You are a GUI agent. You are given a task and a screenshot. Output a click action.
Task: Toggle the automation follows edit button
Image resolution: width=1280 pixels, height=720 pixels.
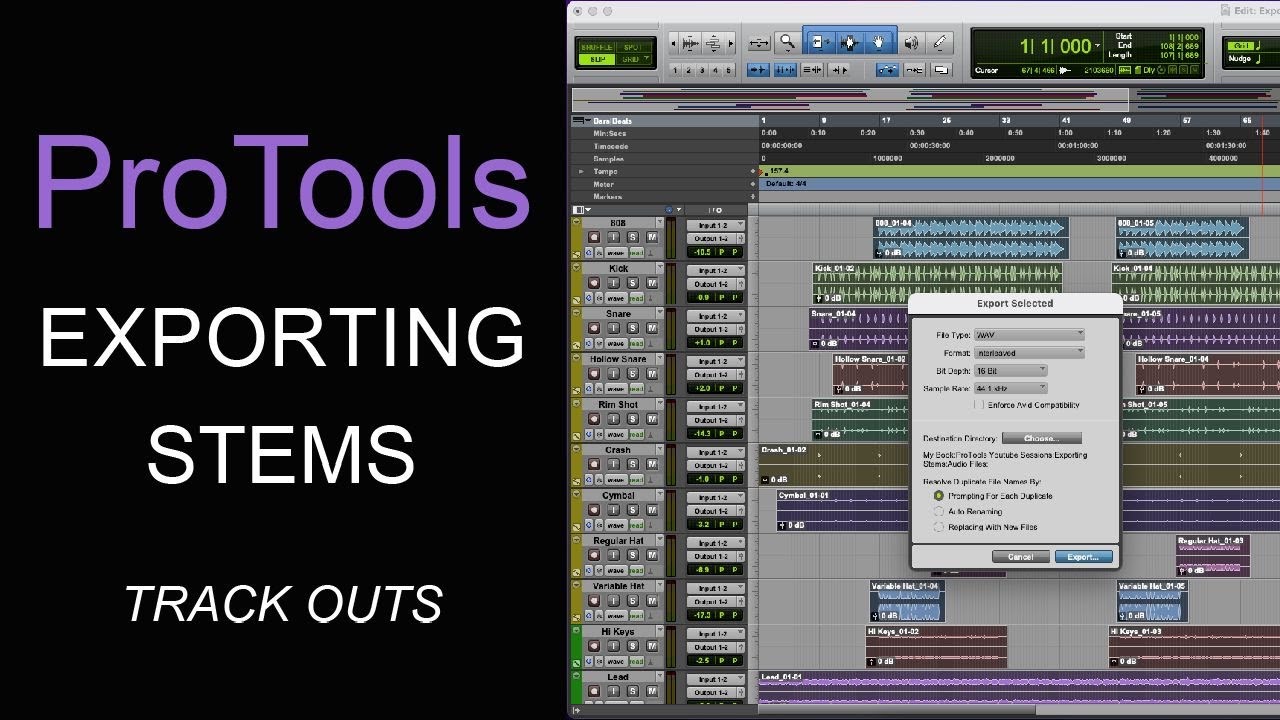(x=887, y=70)
